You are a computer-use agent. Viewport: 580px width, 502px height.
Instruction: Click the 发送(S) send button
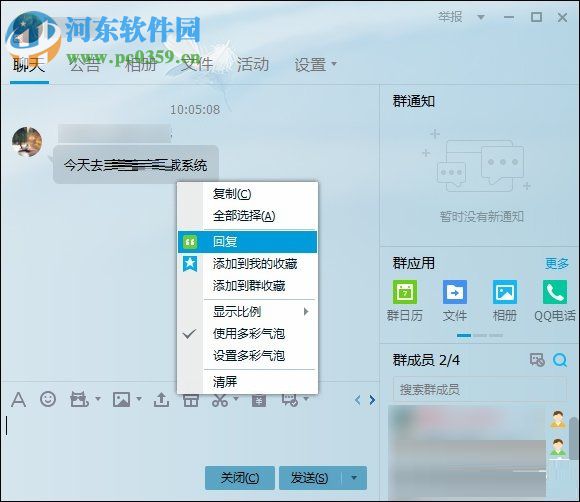(310, 478)
